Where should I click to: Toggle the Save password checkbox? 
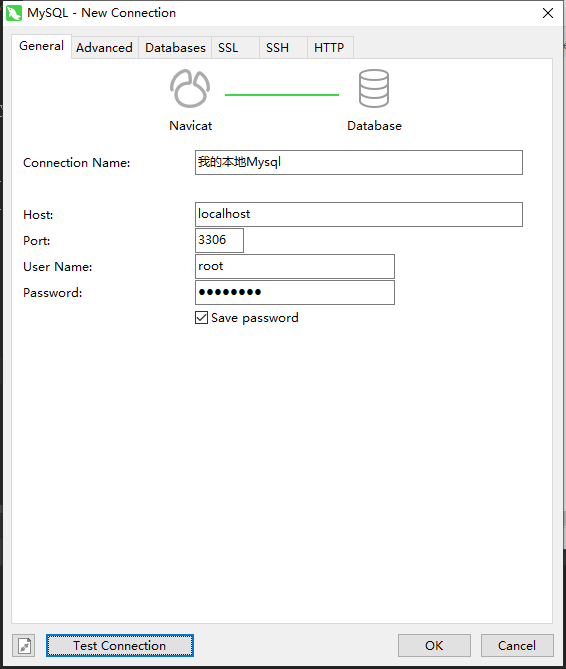click(201, 317)
